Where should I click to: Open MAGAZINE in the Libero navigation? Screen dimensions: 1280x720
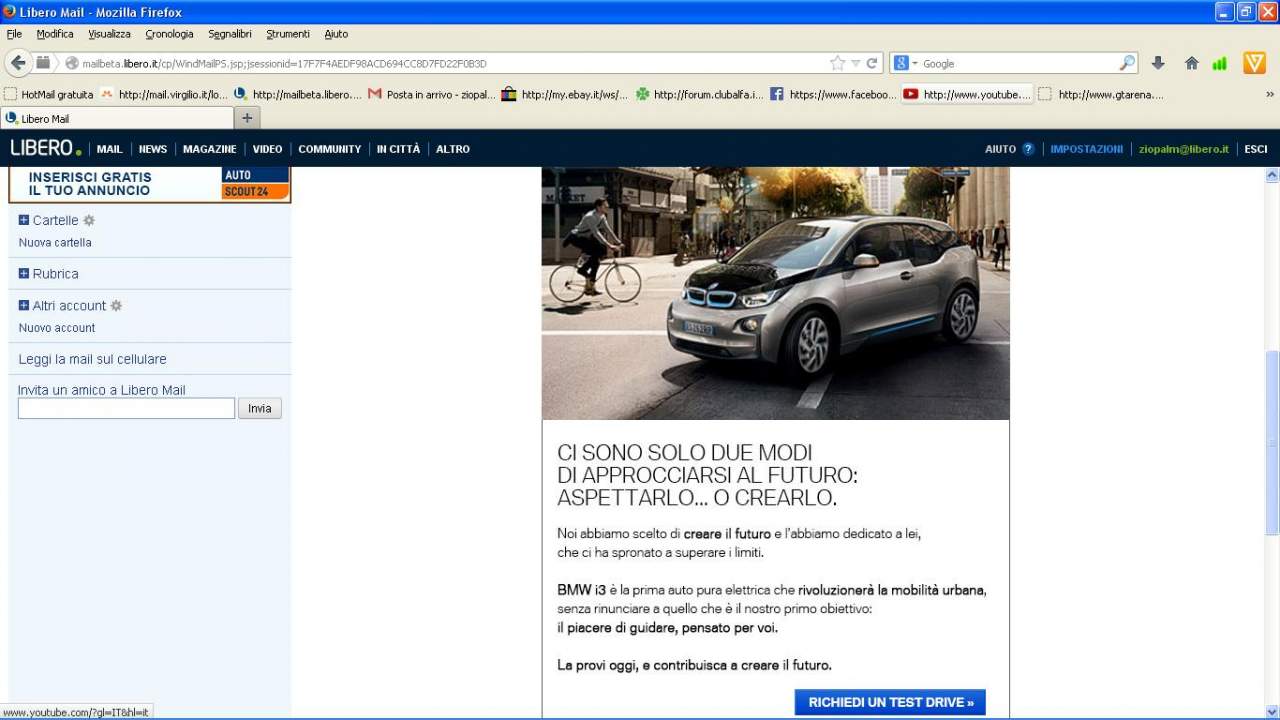click(x=210, y=149)
